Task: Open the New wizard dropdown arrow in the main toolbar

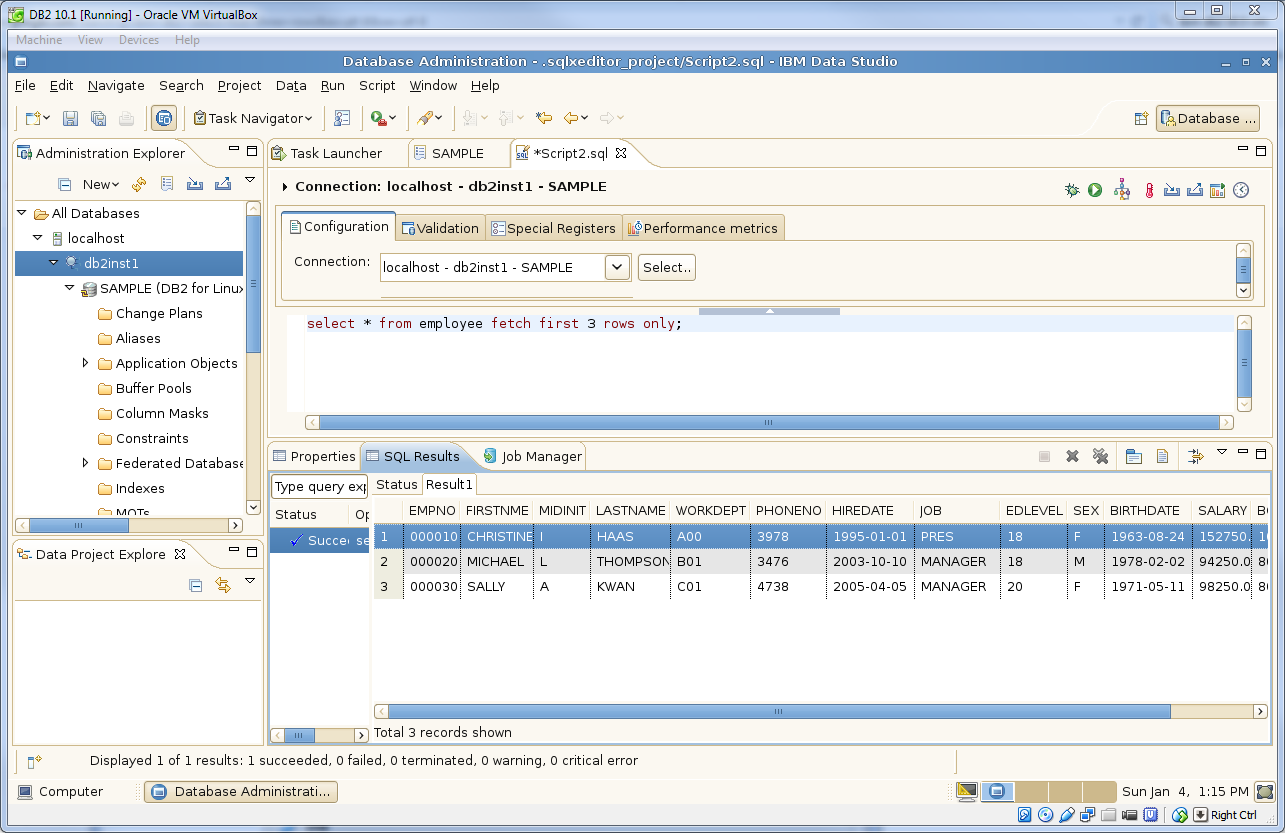Action: click(46, 118)
